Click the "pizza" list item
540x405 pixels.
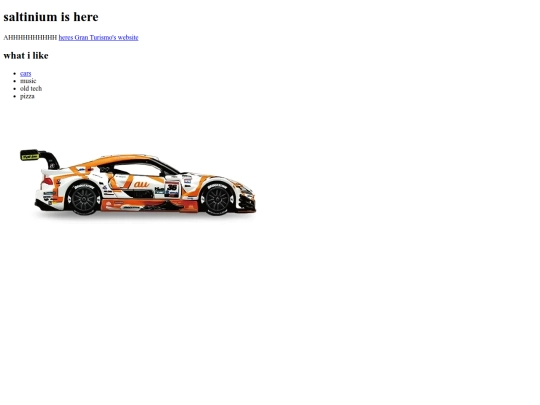click(27, 96)
